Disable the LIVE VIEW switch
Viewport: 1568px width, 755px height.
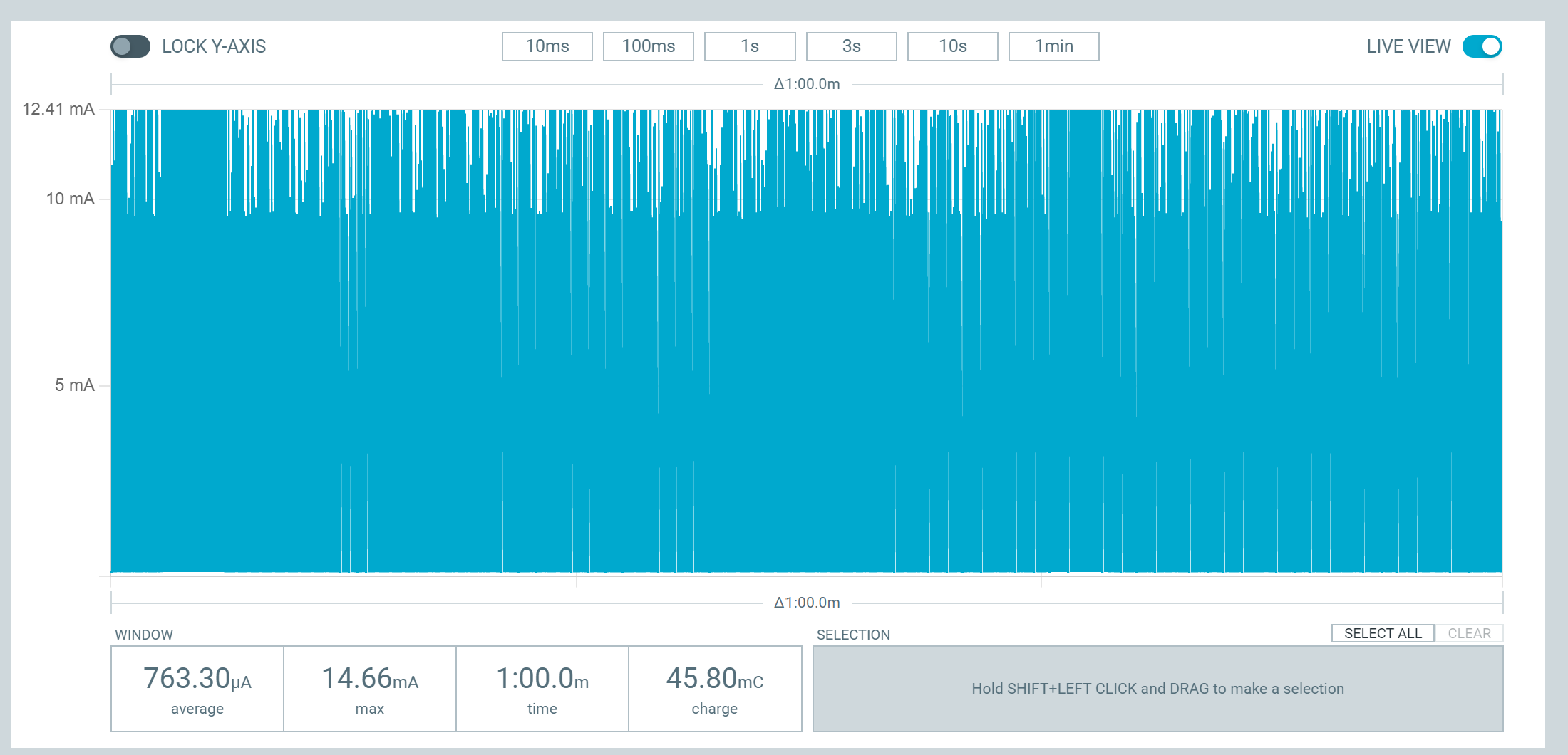[x=1482, y=46]
